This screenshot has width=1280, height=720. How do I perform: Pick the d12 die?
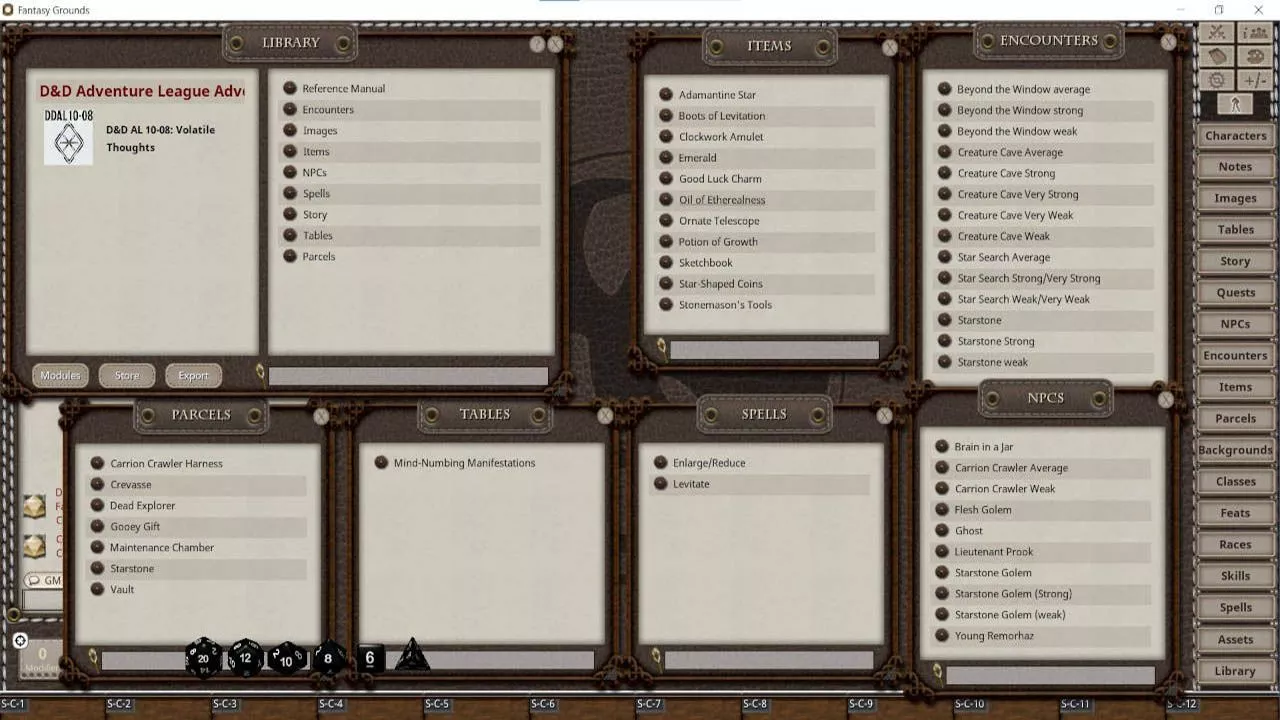245,658
